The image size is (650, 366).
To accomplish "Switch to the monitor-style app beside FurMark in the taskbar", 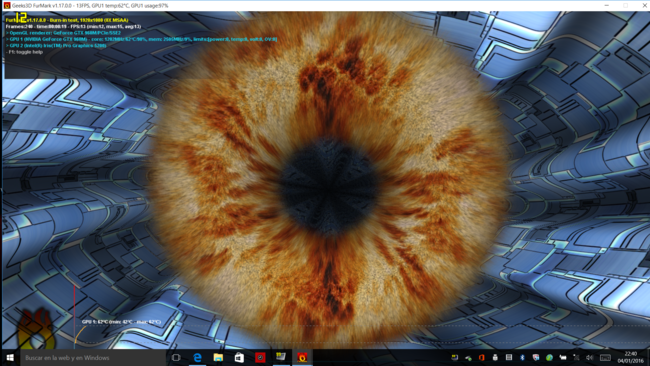I will [281, 356].
